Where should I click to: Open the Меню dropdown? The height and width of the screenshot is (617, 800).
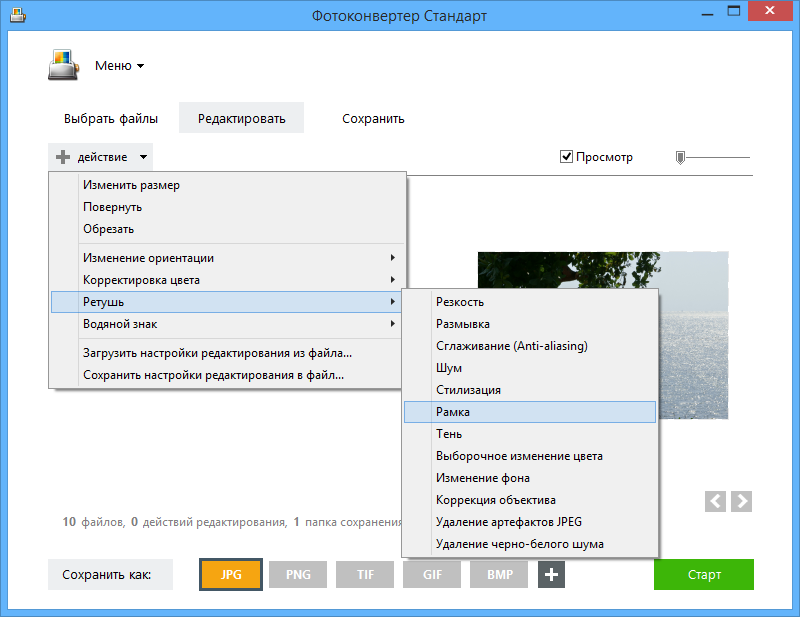[x=119, y=66]
